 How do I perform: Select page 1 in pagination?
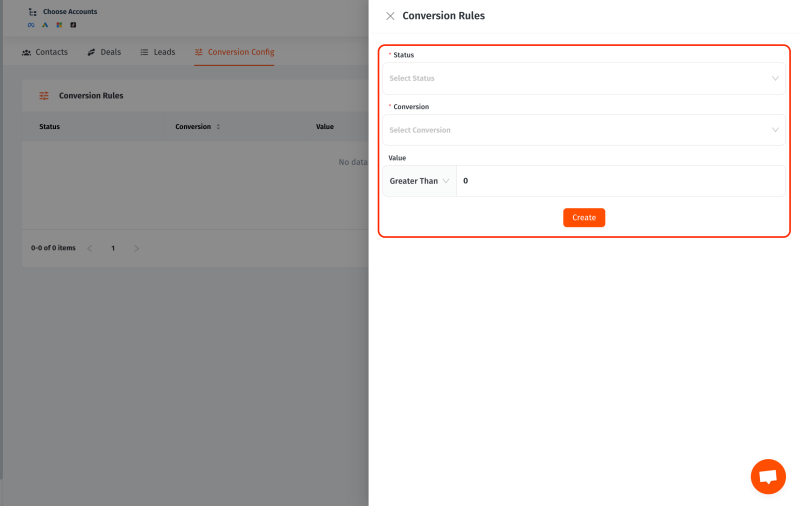(112, 248)
